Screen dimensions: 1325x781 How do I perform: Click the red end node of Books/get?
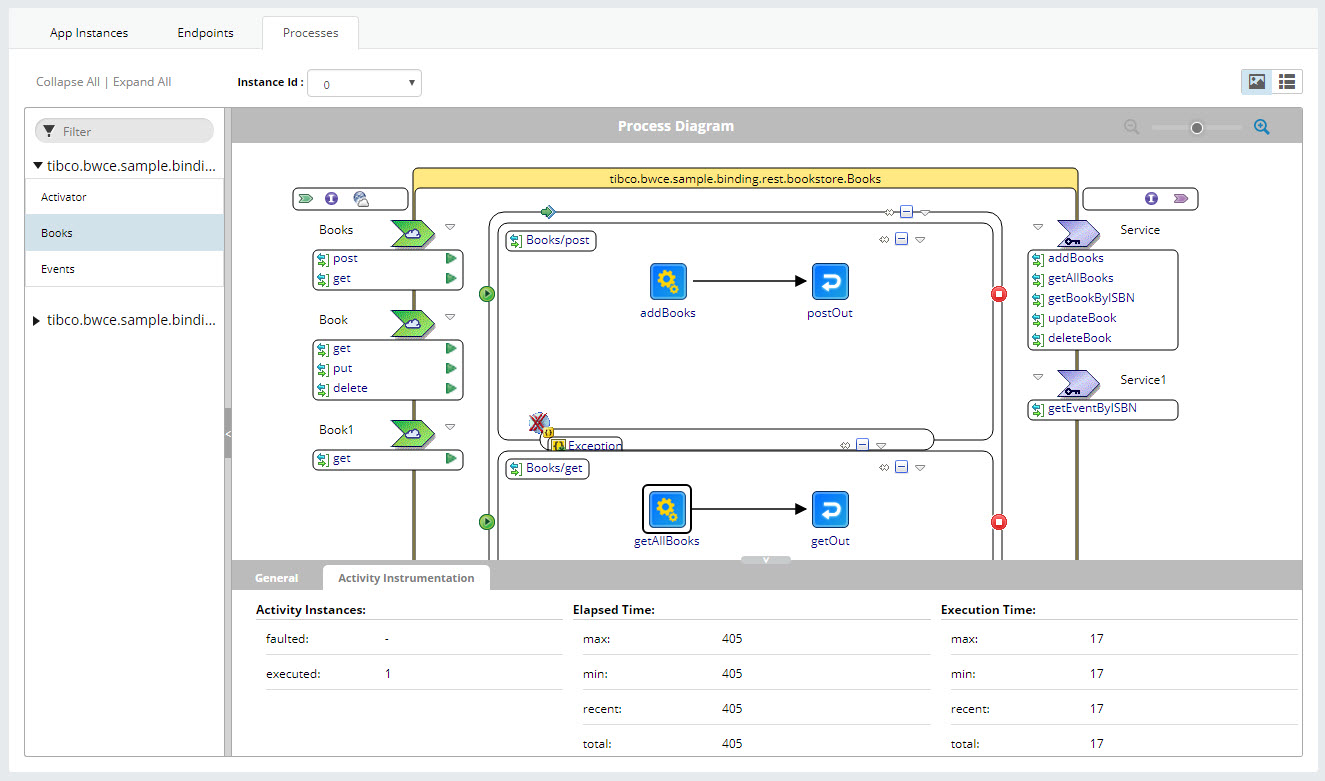point(998,521)
